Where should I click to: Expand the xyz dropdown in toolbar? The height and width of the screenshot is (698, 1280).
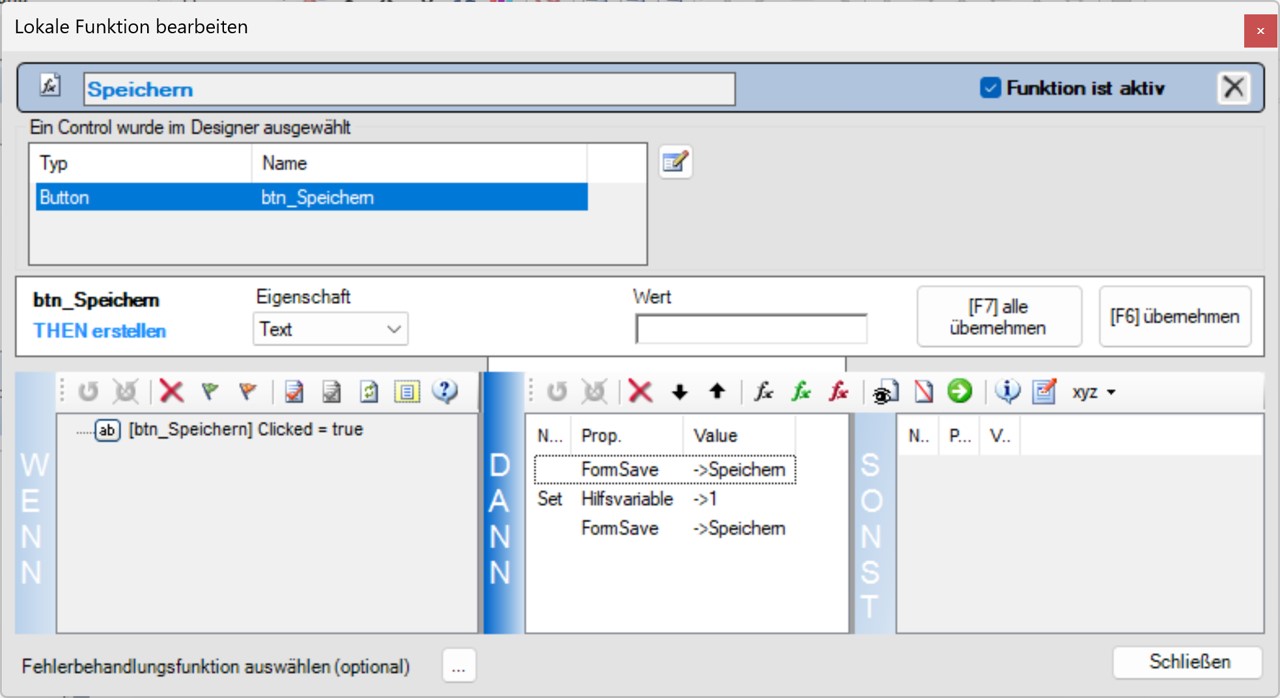click(1093, 392)
